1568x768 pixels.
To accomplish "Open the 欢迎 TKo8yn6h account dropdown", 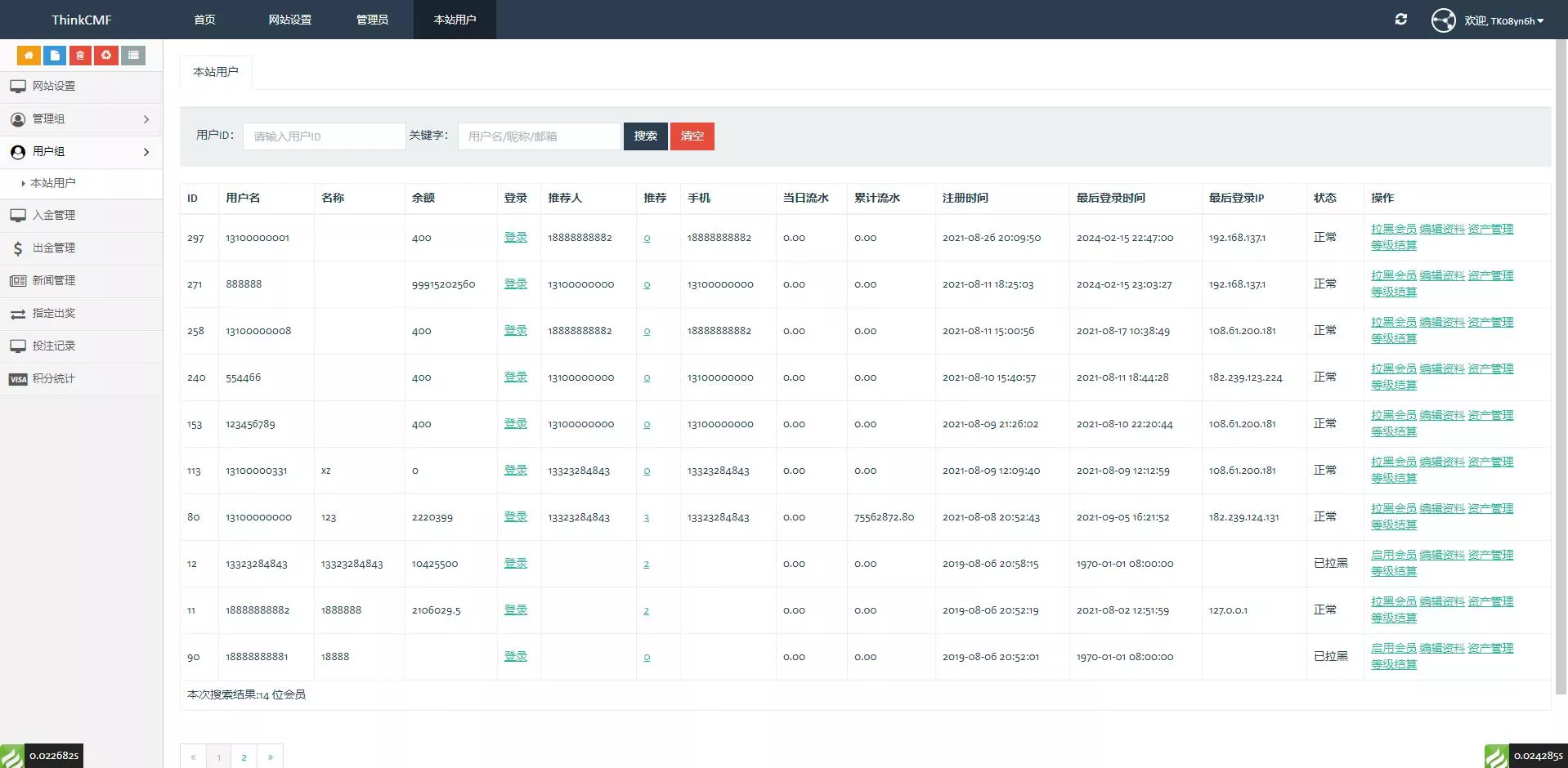I will [x=1504, y=21].
